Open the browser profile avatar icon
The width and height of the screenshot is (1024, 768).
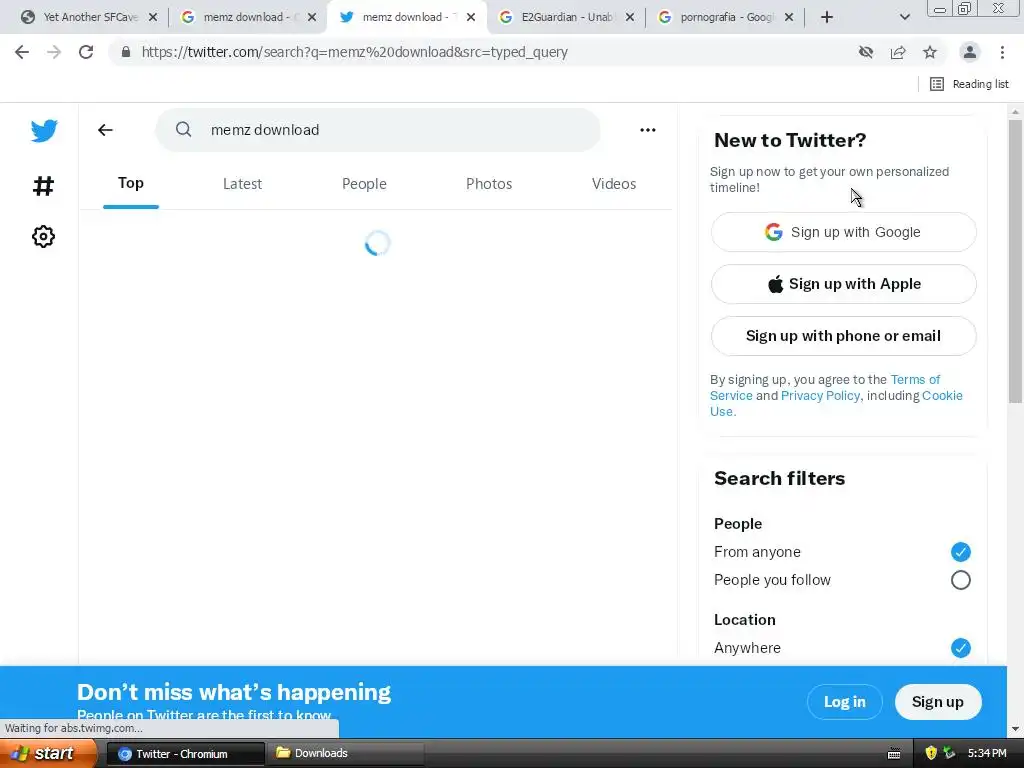[x=970, y=52]
